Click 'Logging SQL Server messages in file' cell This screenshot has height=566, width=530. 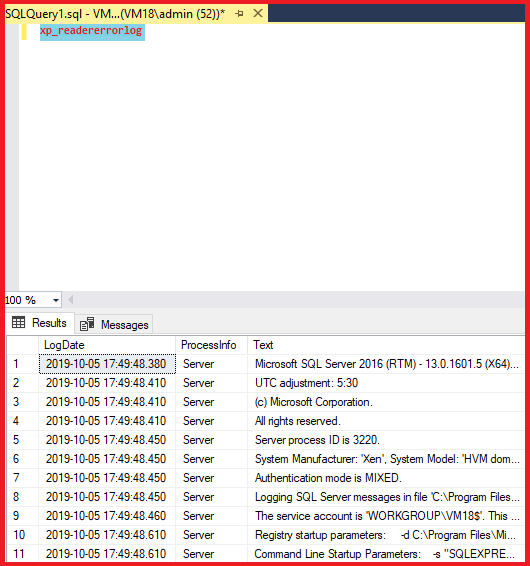[x=386, y=497]
